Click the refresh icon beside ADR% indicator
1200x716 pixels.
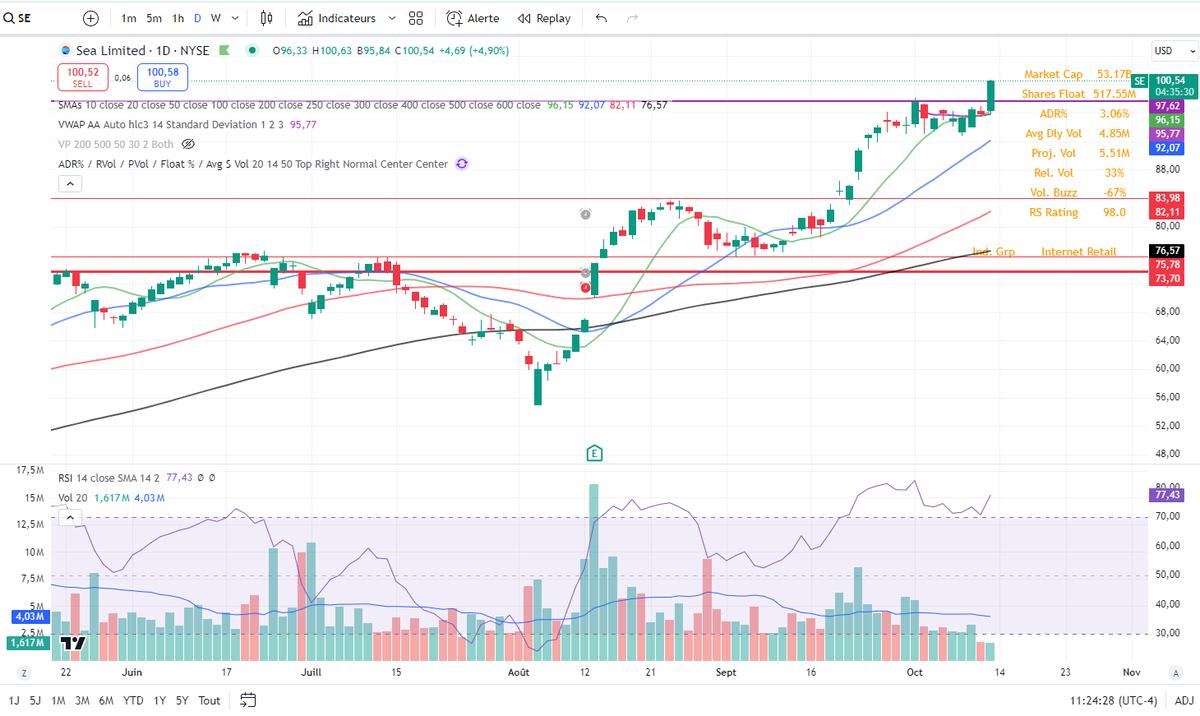point(461,164)
